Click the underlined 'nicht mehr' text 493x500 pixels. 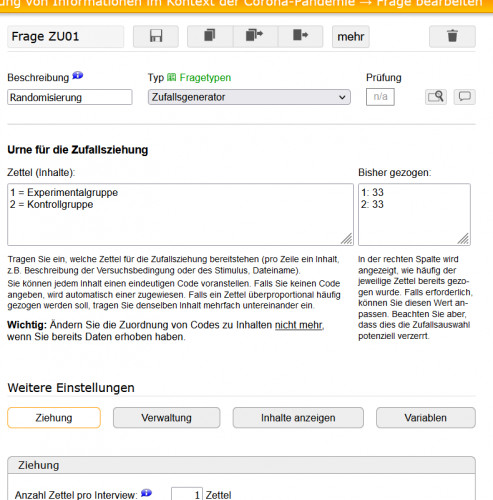coord(299,325)
